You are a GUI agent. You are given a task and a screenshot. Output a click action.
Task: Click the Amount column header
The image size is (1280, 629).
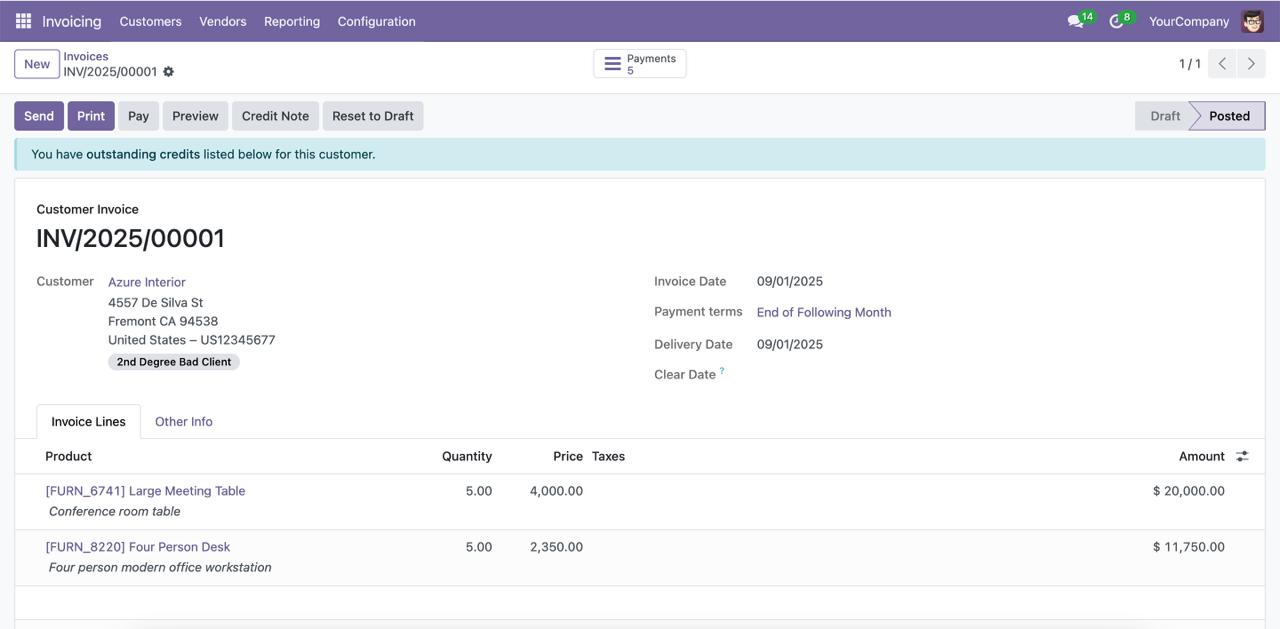tap(1202, 456)
